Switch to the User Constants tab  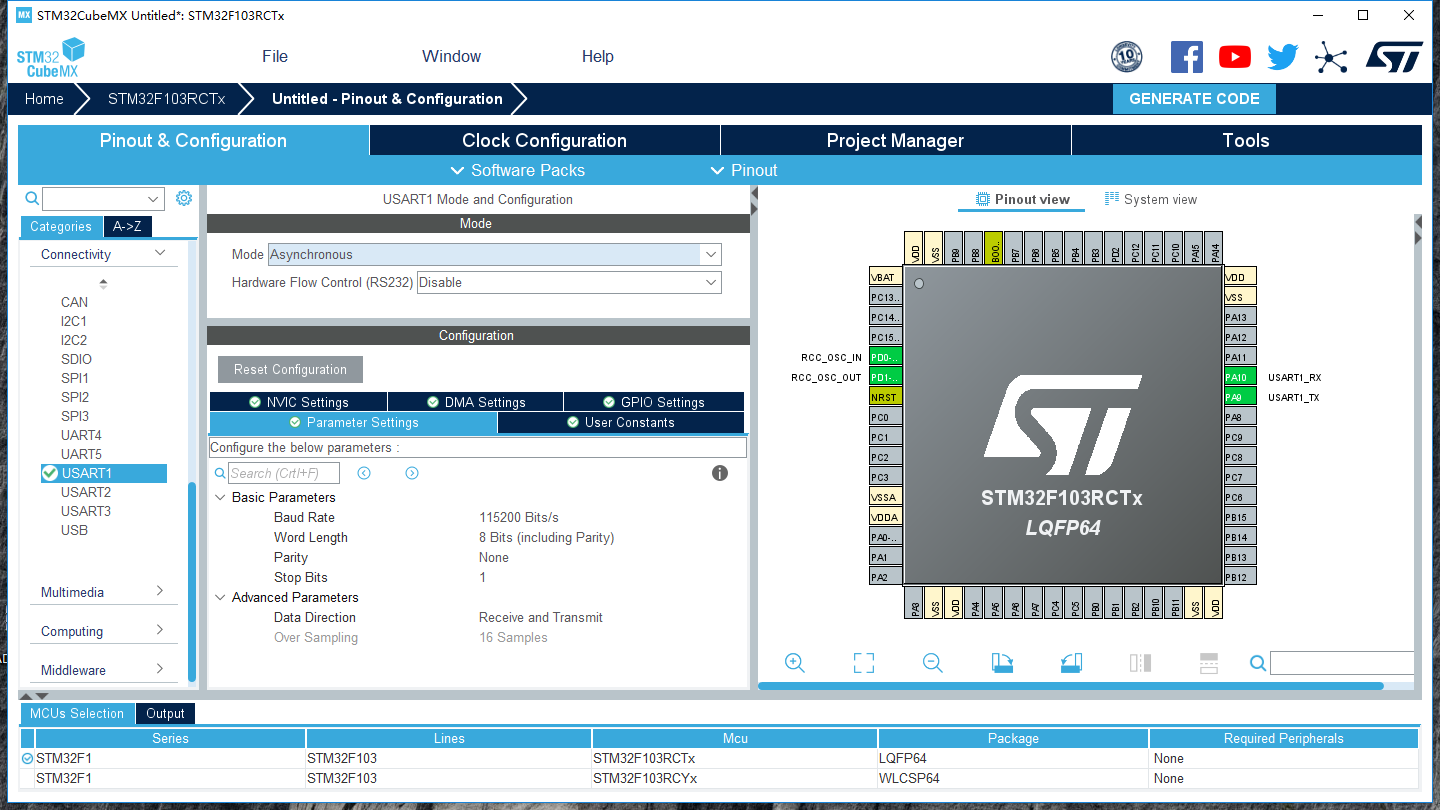pos(621,422)
